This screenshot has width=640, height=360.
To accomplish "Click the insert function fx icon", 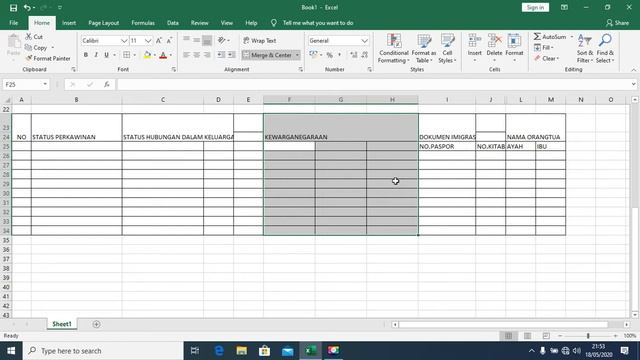I will 107,84.
